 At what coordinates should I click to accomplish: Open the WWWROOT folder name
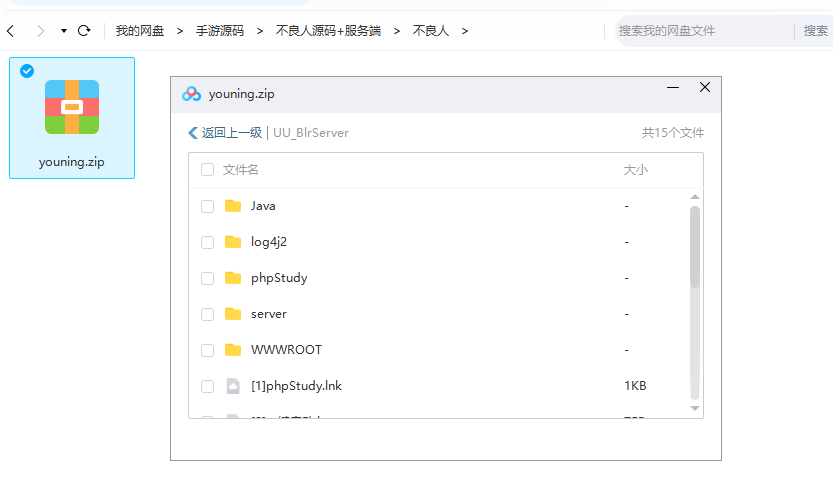click(286, 350)
